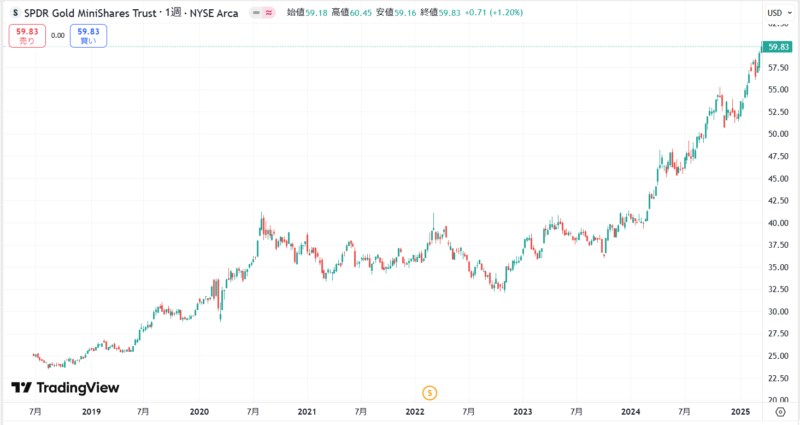Screen dimensions: 800x425
Task: Click the 2022 time axis label
Action: [415, 412]
